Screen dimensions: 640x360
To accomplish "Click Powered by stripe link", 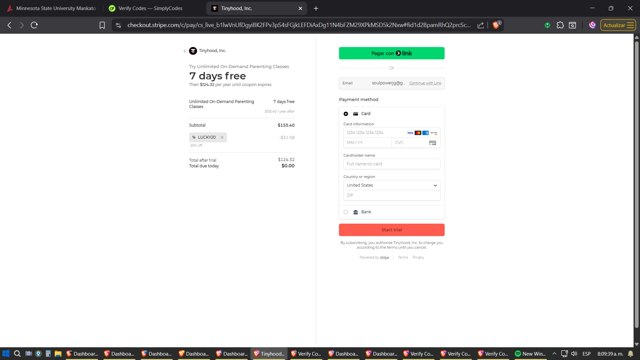I will coord(374,258).
